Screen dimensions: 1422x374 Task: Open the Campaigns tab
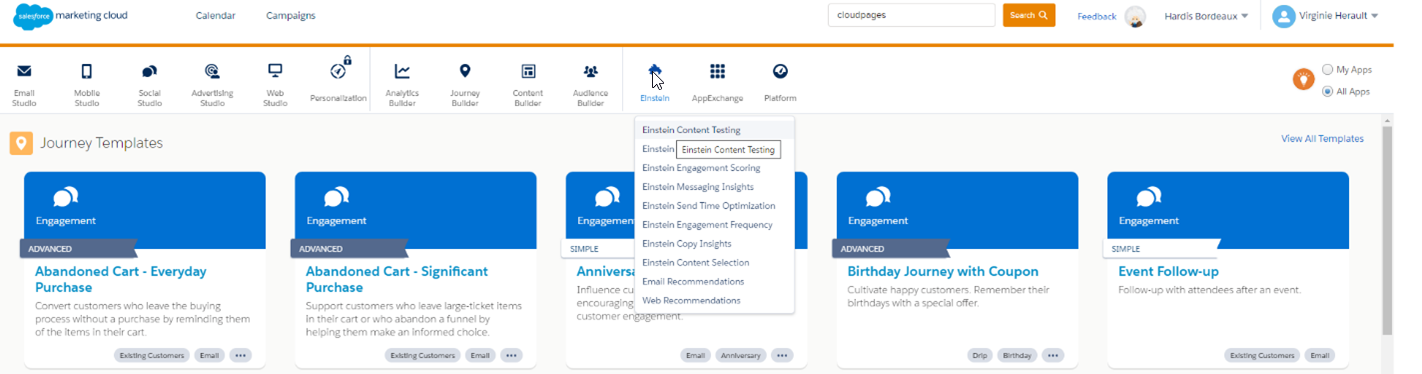click(291, 16)
